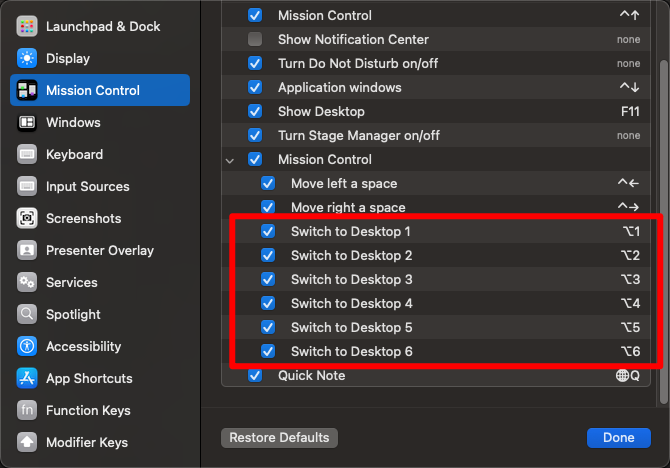Toggle the Mission Control group checkbox
The image size is (670, 468).
click(x=255, y=159)
